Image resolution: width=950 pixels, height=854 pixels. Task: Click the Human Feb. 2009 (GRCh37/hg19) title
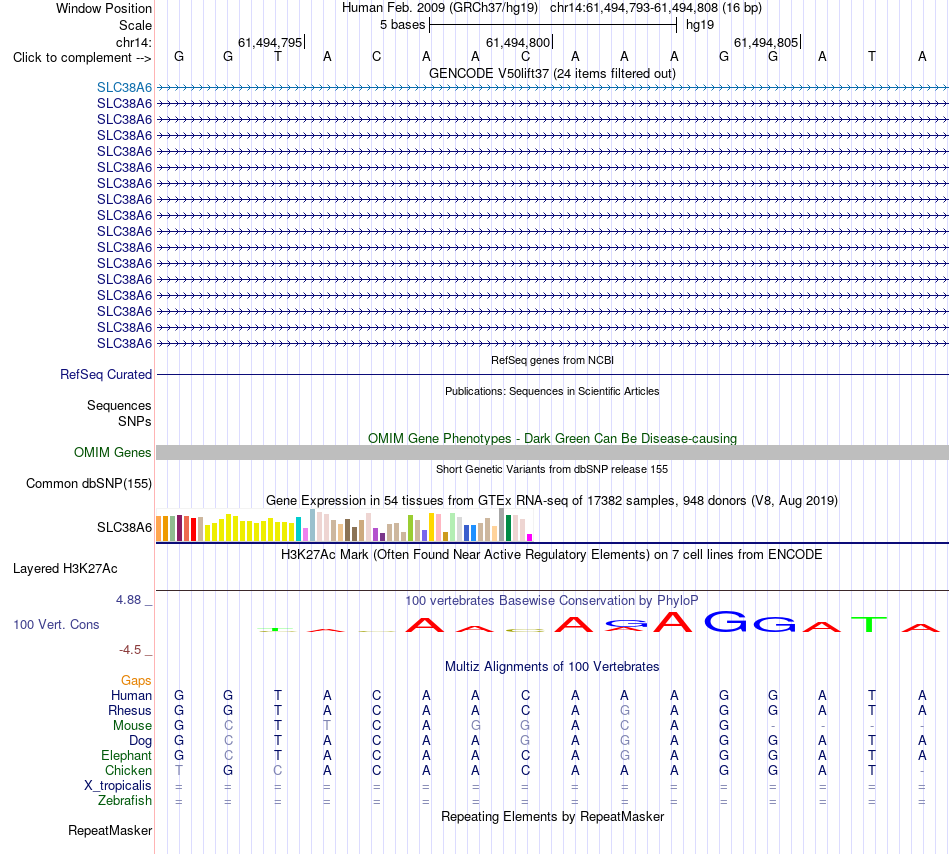coord(440,8)
